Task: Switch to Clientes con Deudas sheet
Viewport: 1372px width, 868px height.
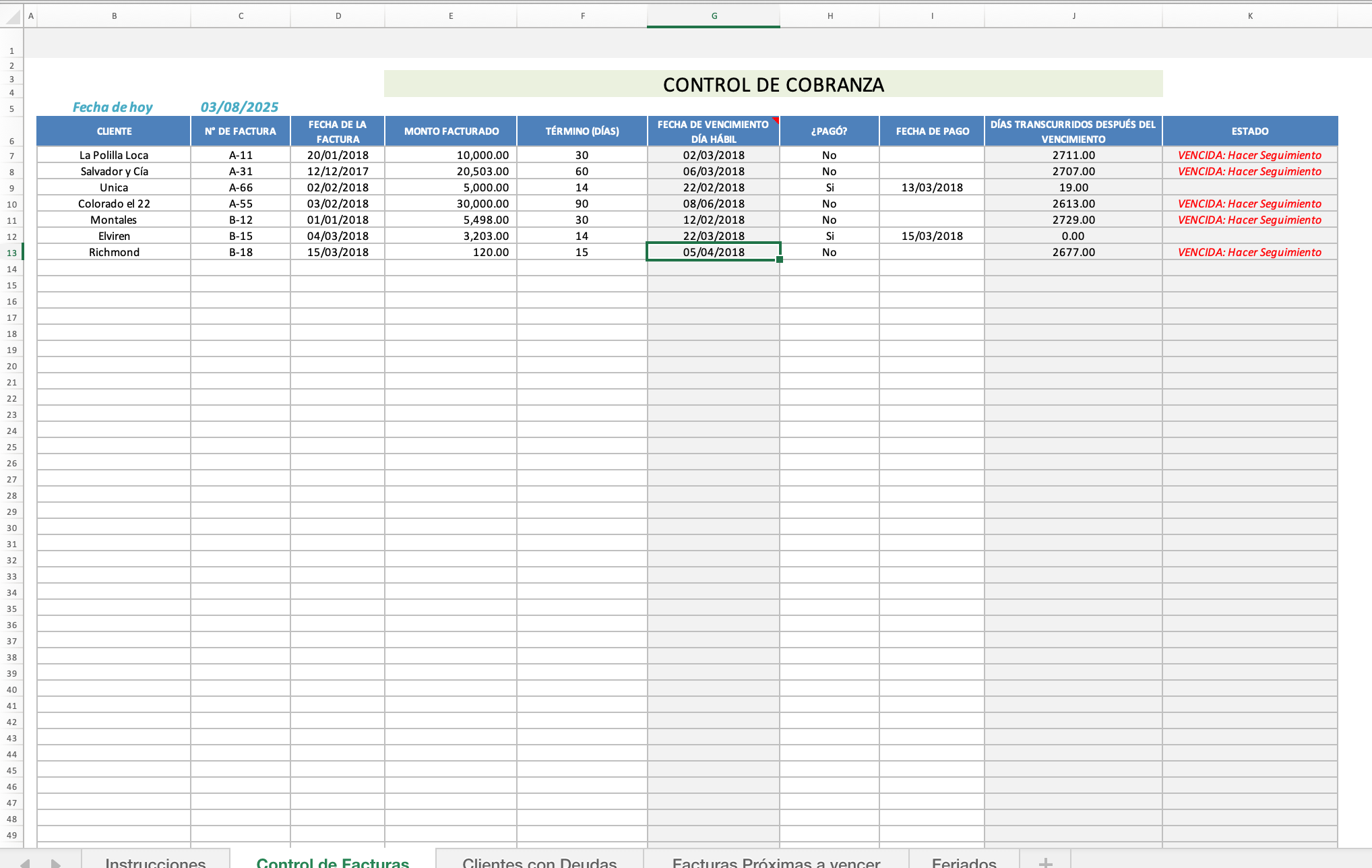Action: 539,862
